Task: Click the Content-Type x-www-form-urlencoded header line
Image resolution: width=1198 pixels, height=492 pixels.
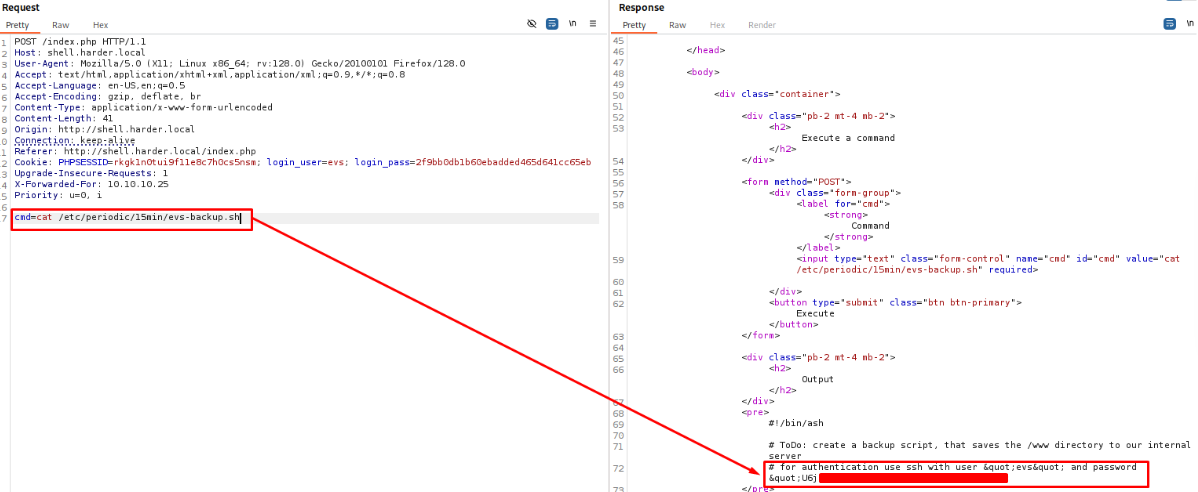Action: click(144, 108)
